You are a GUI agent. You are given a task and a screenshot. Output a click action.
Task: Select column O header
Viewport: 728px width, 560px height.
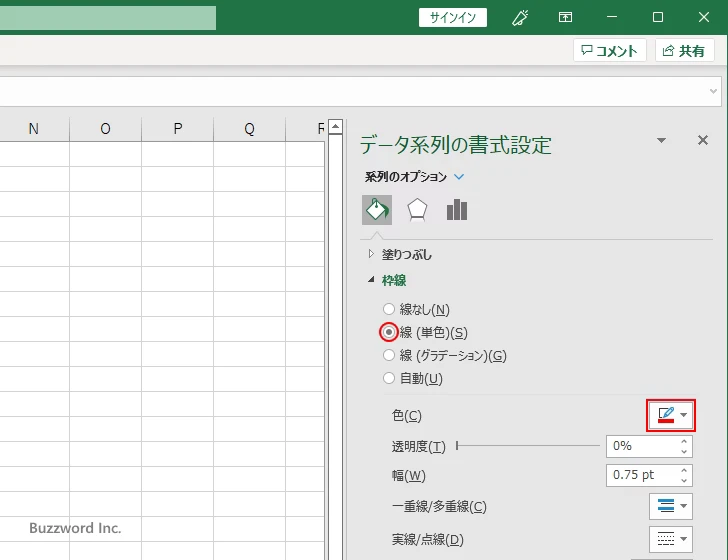click(105, 129)
